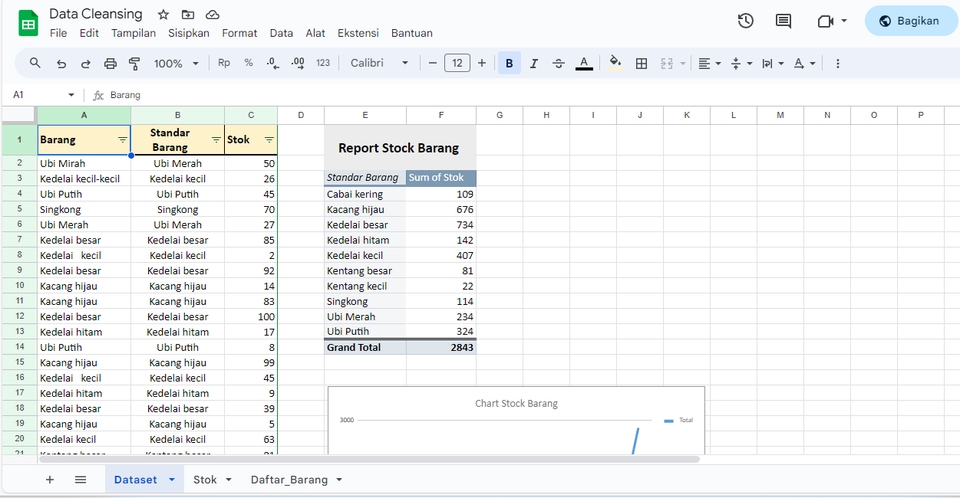The image size is (960, 498).
Task: Toggle bold formatting
Action: click(x=509, y=63)
